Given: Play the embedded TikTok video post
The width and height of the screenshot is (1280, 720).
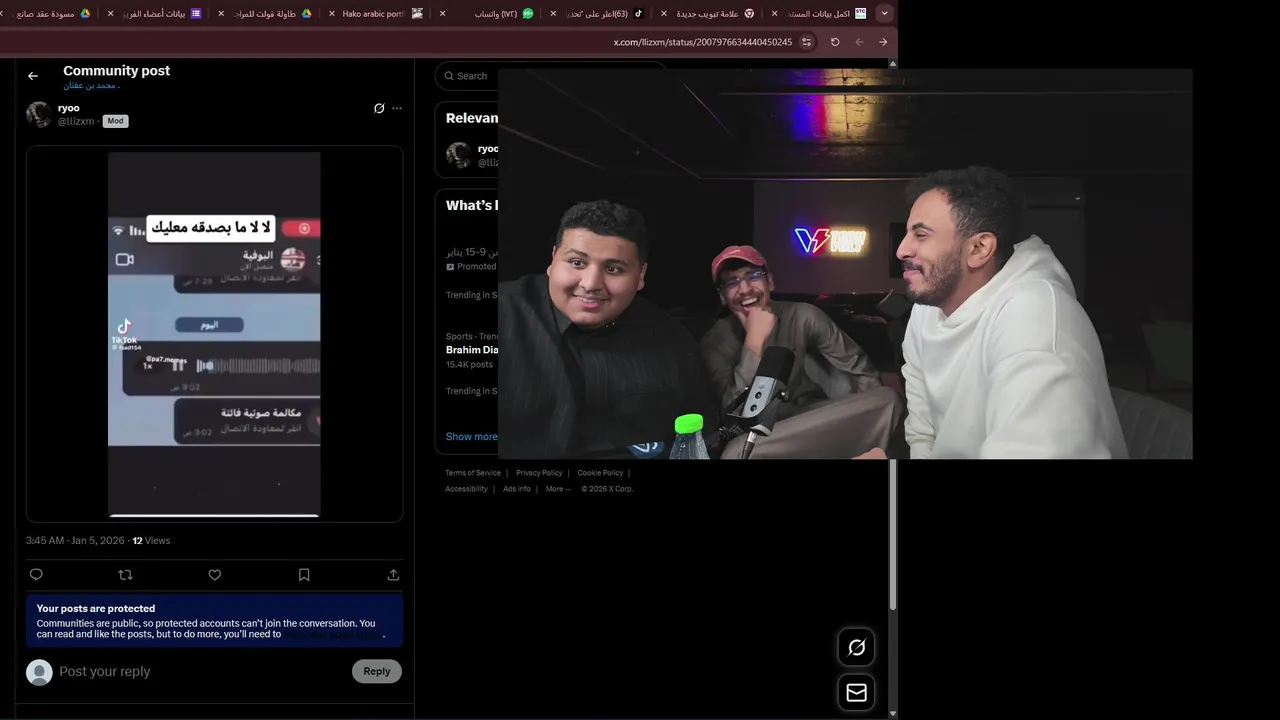Looking at the screenshot, I should pyautogui.click(x=214, y=334).
